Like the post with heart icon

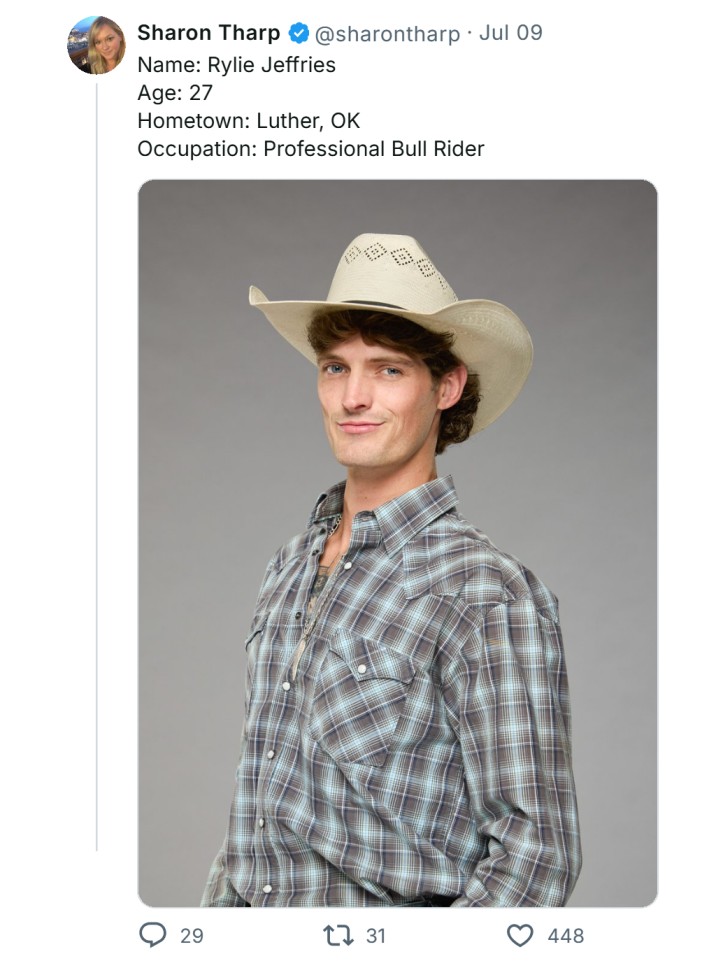tap(520, 935)
